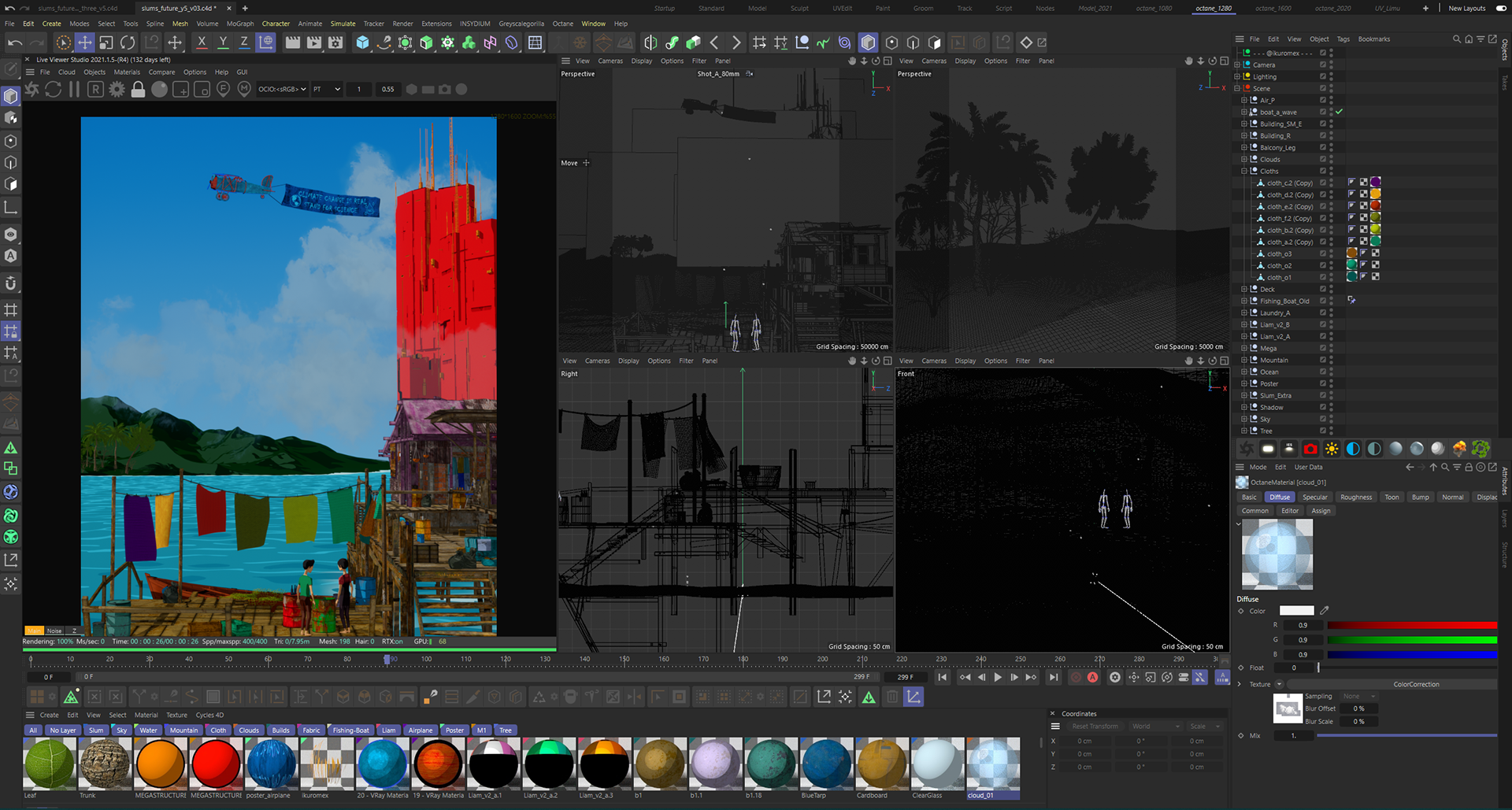The height and width of the screenshot is (810, 1512).
Task: Open the Spline Pen tool
Action: pos(384,43)
